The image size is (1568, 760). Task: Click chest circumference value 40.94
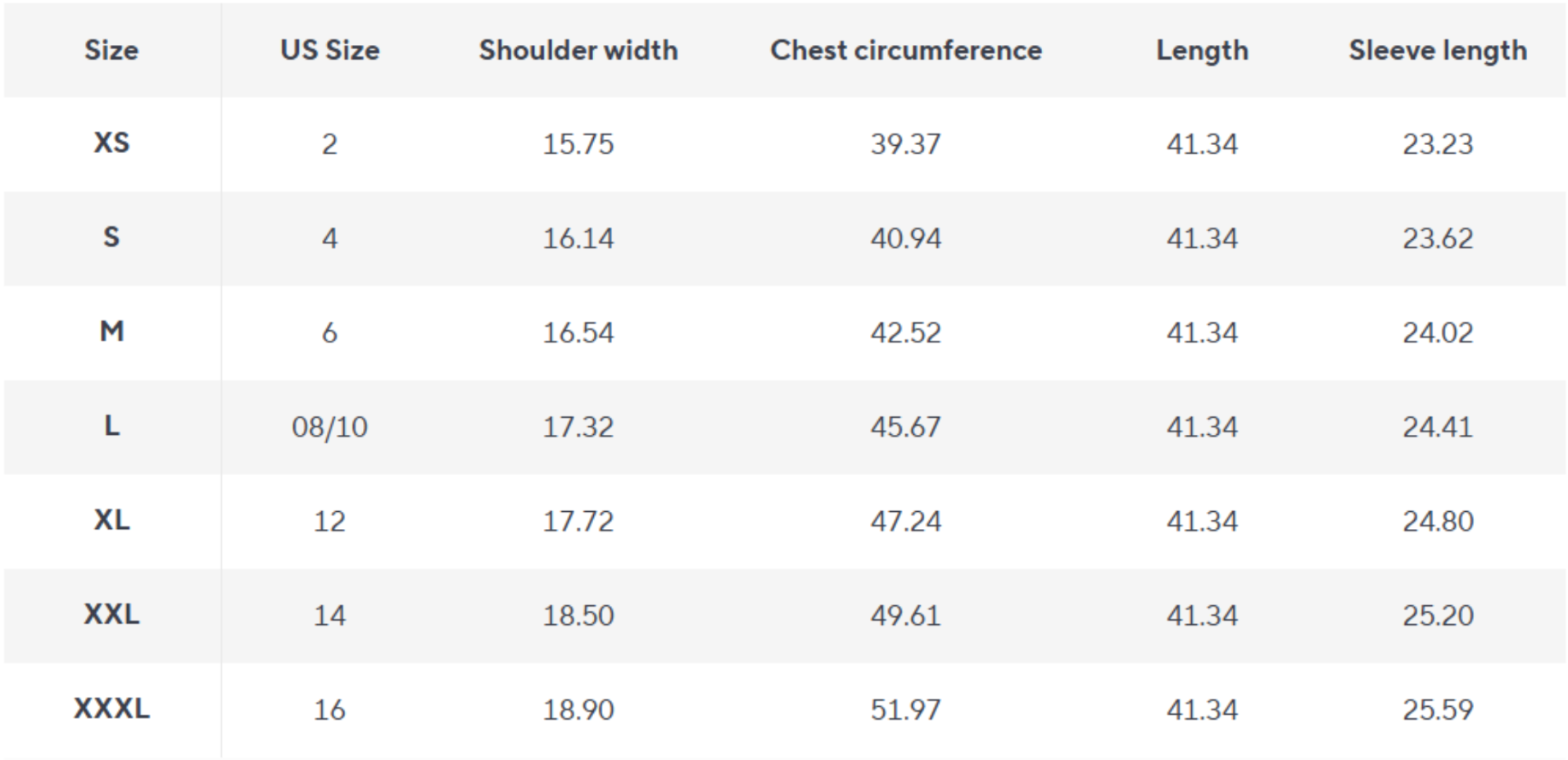(905, 238)
